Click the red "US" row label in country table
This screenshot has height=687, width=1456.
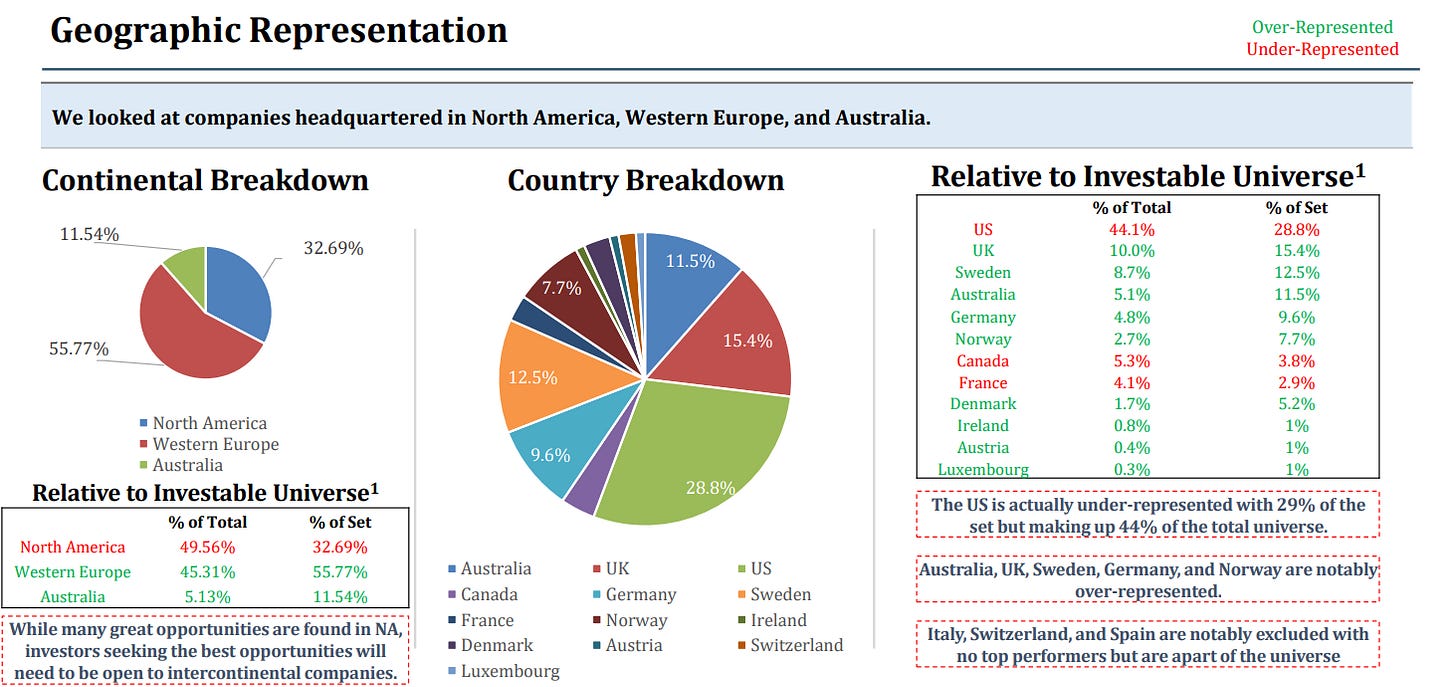982,229
